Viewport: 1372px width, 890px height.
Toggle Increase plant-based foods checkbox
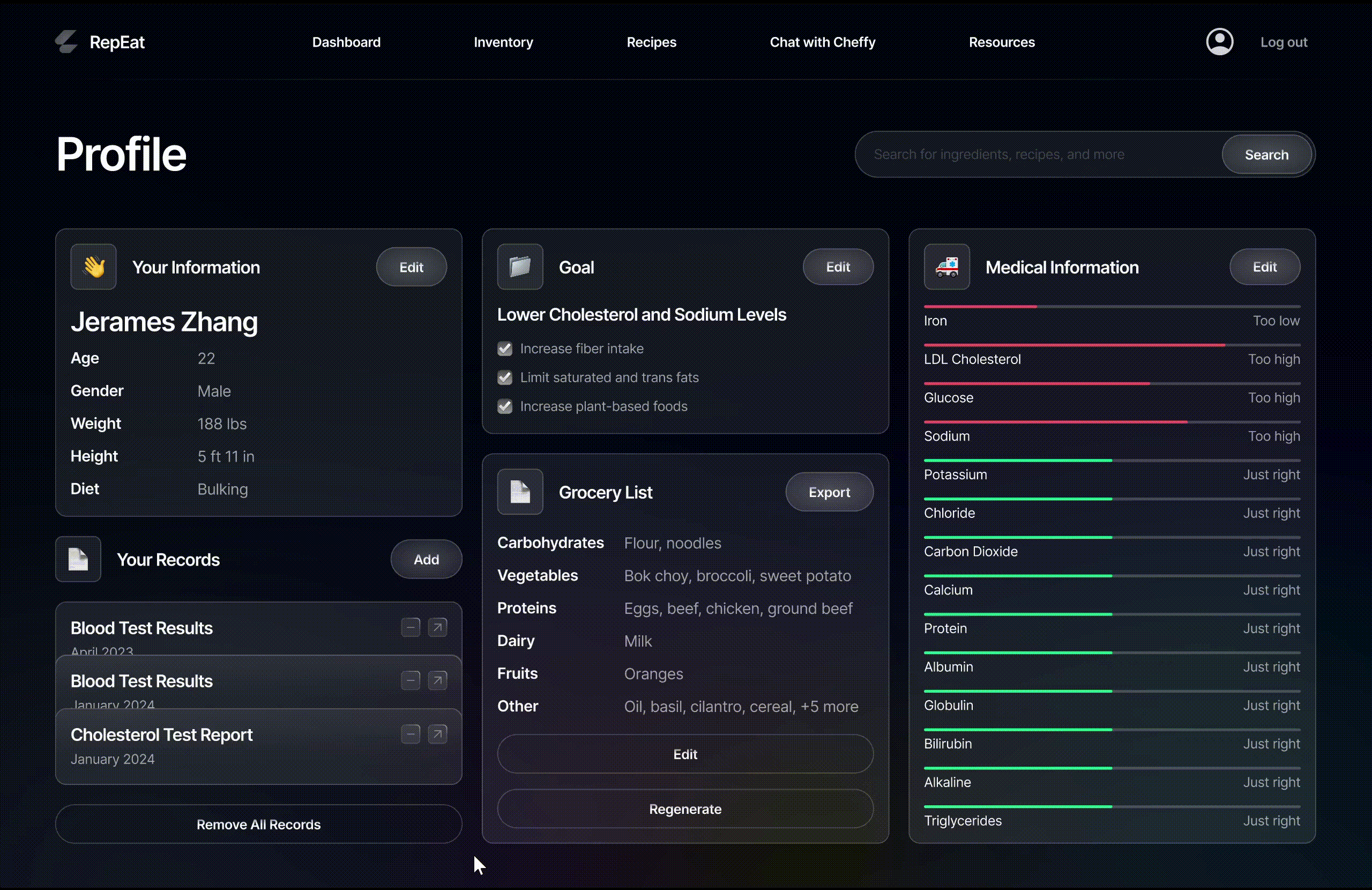tap(505, 406)
